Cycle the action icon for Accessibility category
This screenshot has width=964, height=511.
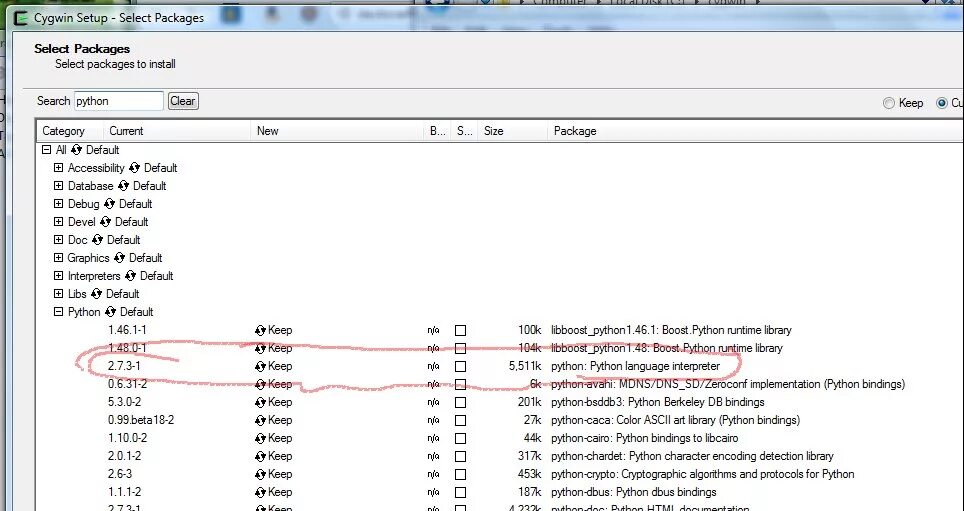click(x=134, y=168)
